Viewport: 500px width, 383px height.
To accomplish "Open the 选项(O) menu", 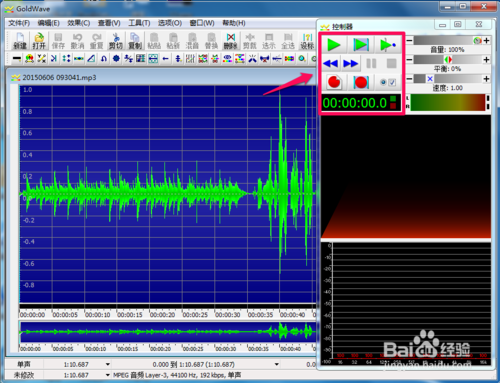I will (170, 23).
